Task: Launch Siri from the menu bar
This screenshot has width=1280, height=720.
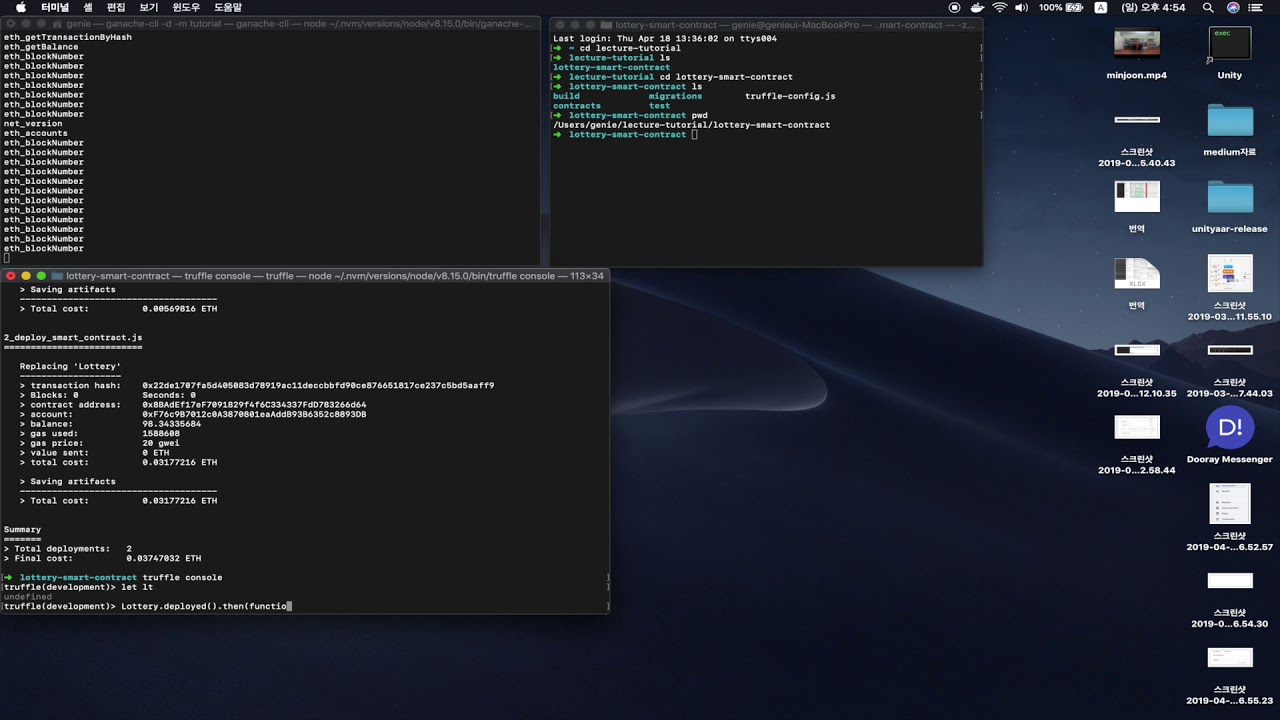Action: tap(1233, 7)
